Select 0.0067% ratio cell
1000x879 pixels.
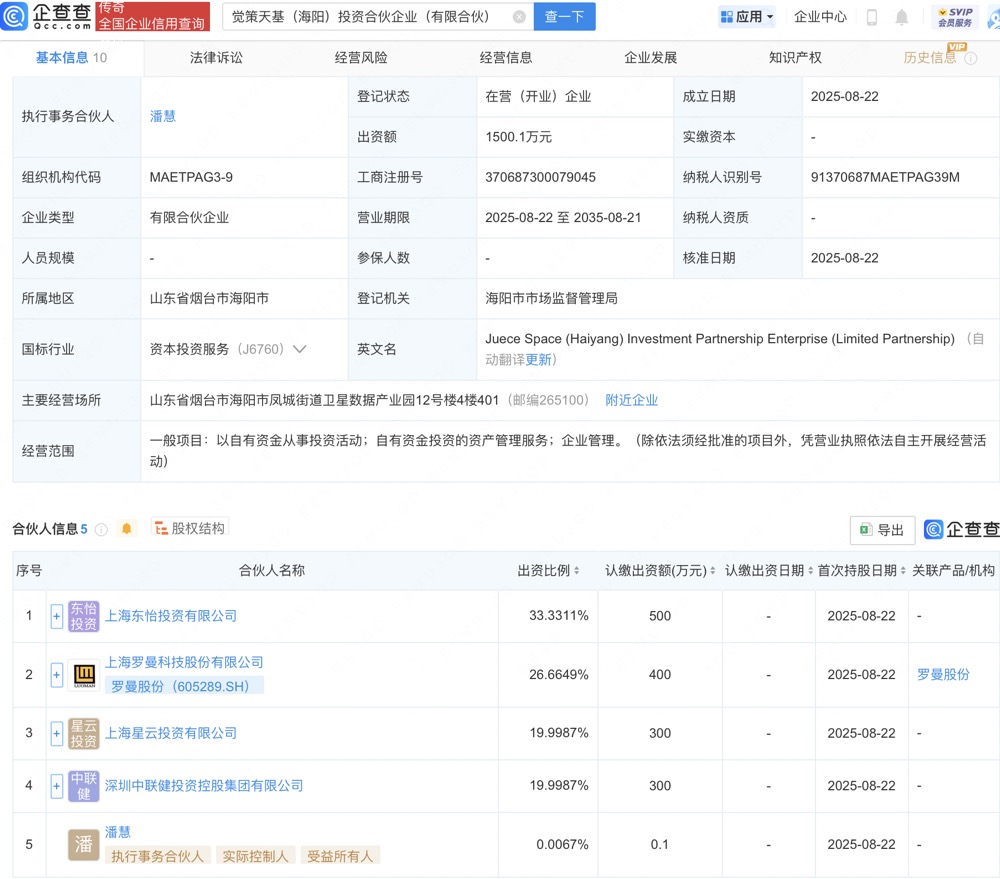point(562,845)
